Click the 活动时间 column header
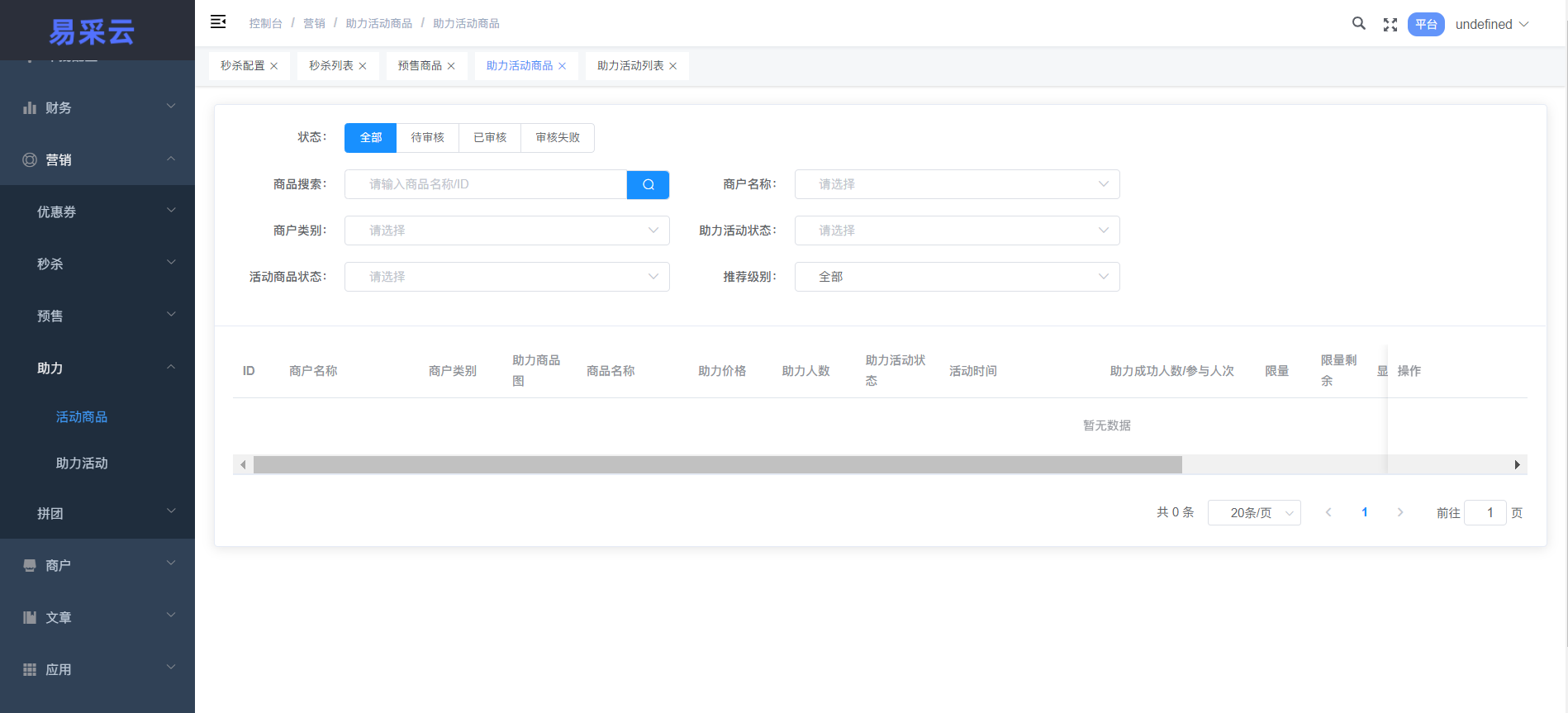 973,371
